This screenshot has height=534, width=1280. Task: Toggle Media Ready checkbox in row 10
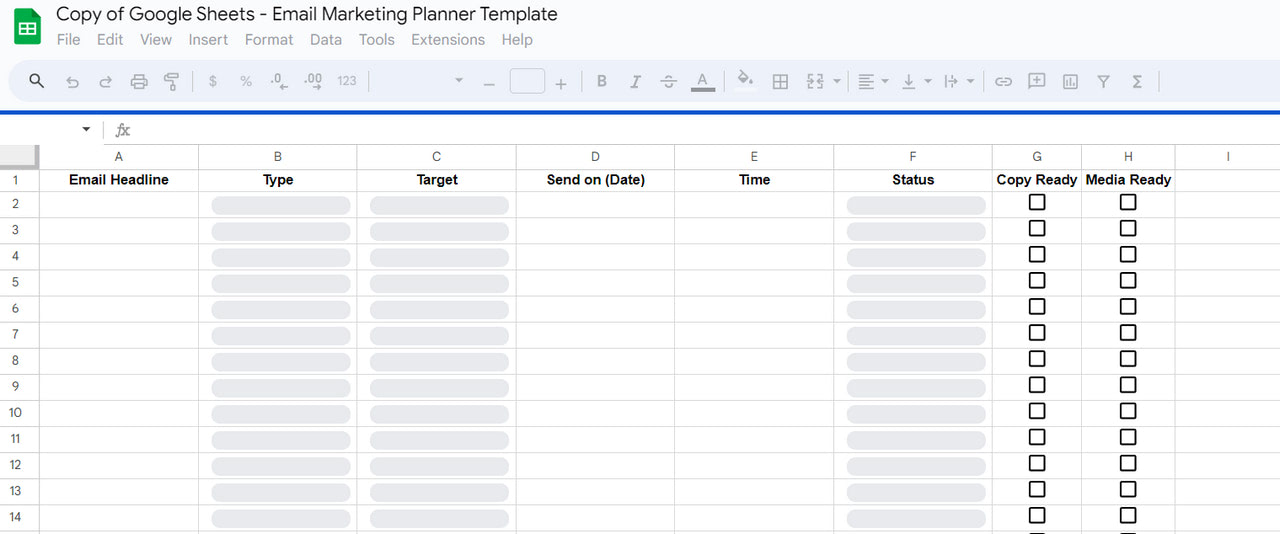click(1128, 411)
